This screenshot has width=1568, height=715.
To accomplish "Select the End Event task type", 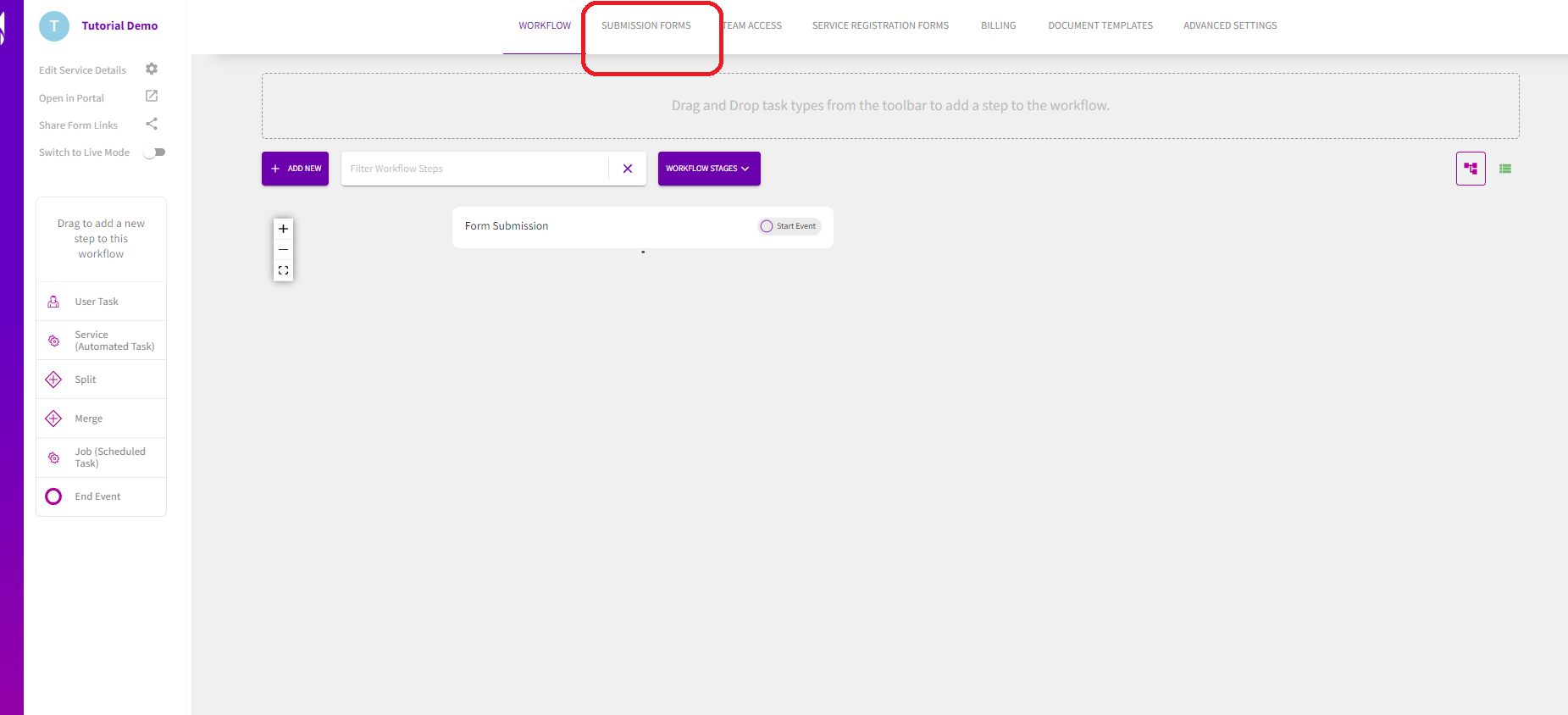I will pyautogui.click(x=97, y=496).
